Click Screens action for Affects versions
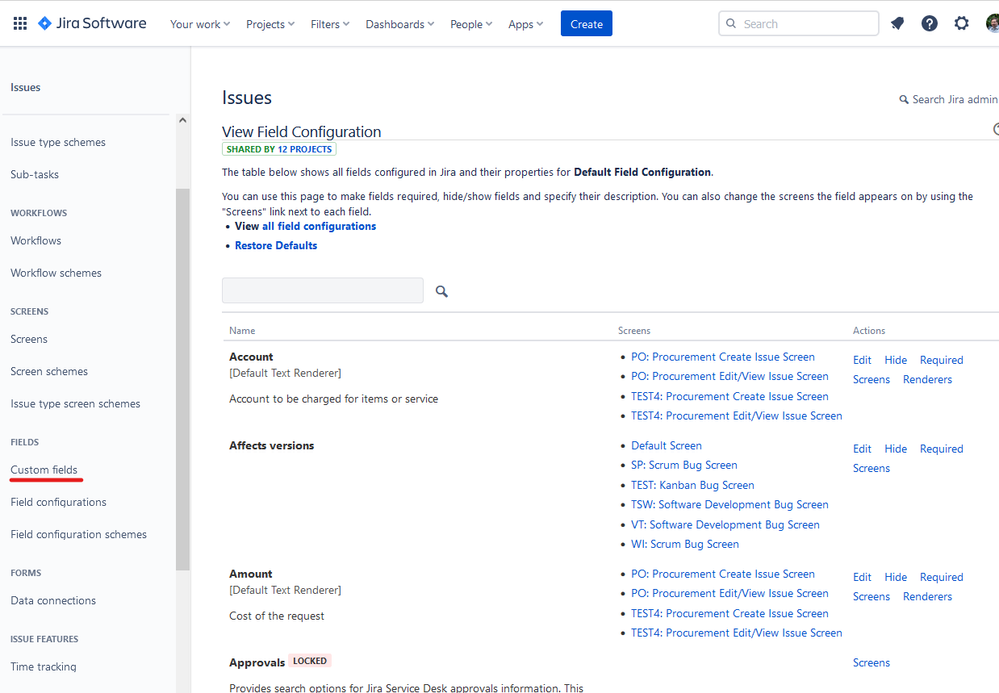 click(871, 468)
